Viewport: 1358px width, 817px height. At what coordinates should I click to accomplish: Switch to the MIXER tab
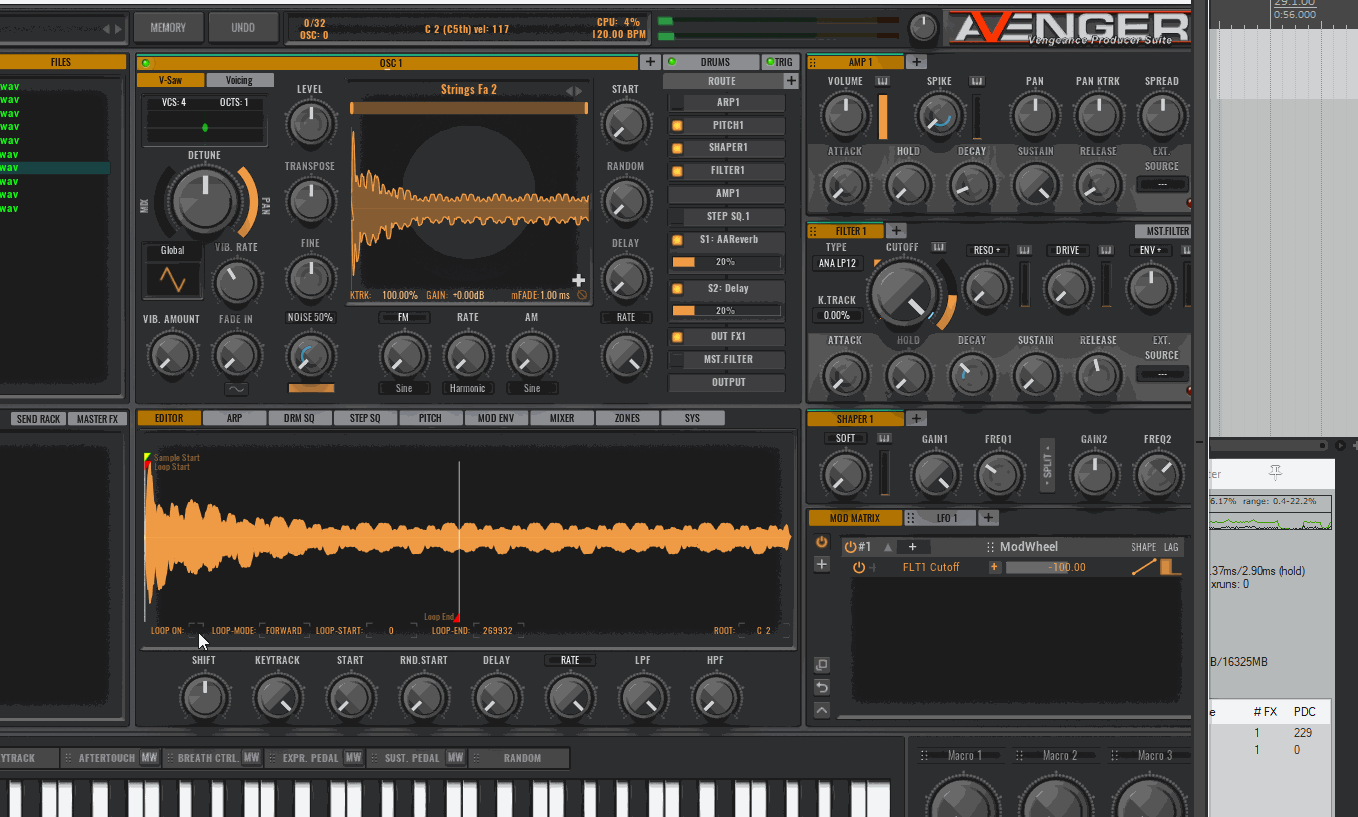click(x=562, y=418)
